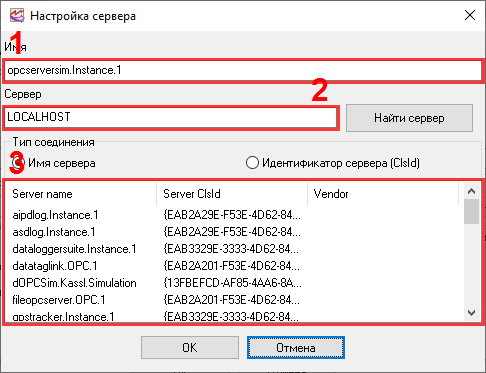Choose dataloggersuite.Instance.1 server entry
The width and height of the screenshot is (486, 373).
tap(74, 249)
